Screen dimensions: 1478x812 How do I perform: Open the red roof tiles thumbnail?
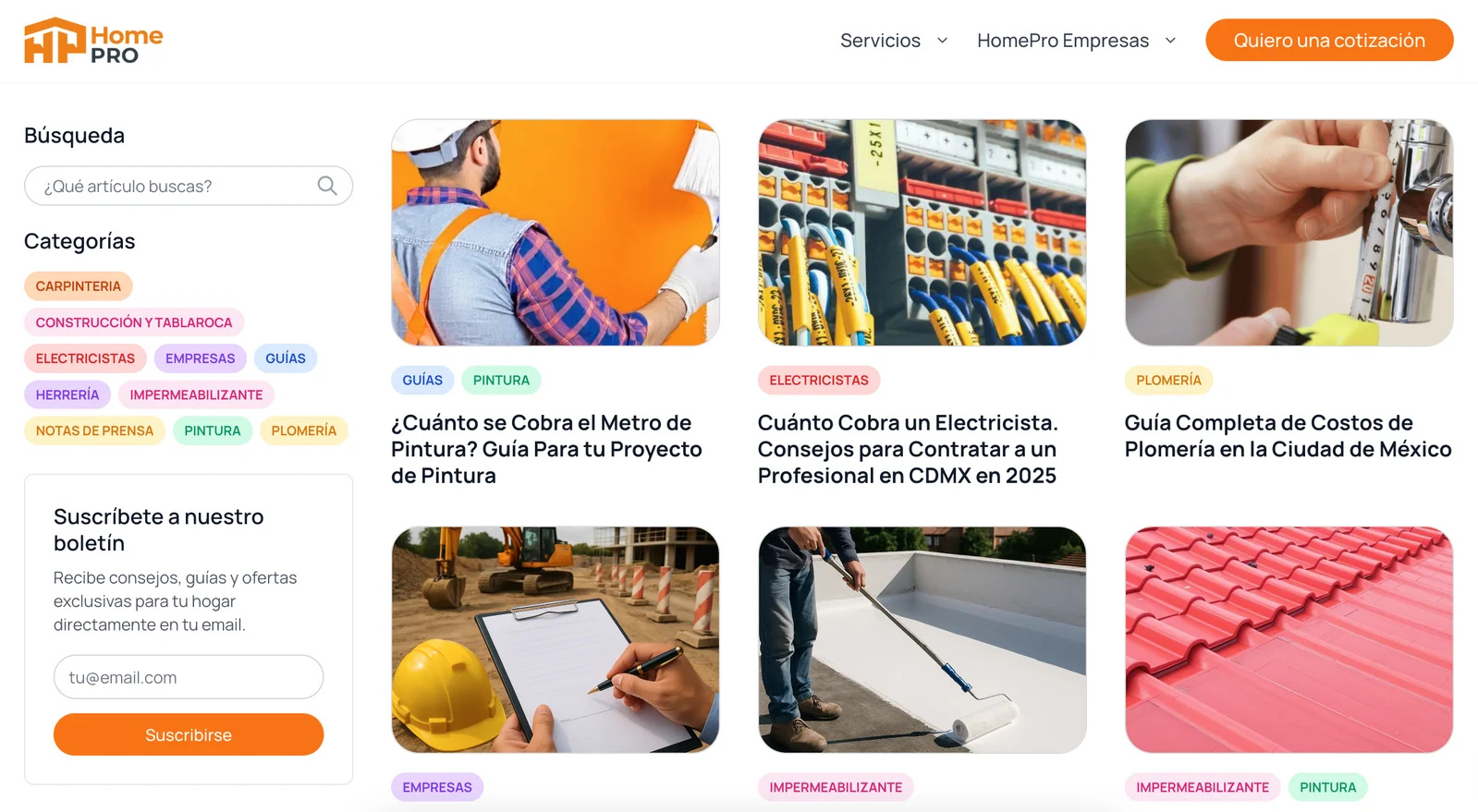(1289, 640)
